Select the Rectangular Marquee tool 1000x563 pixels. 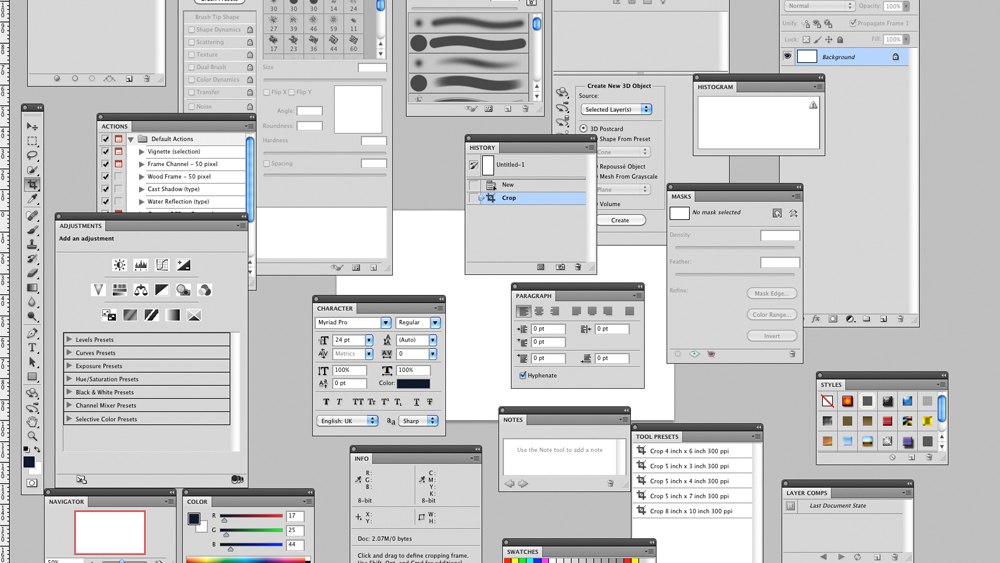(32, 141)
